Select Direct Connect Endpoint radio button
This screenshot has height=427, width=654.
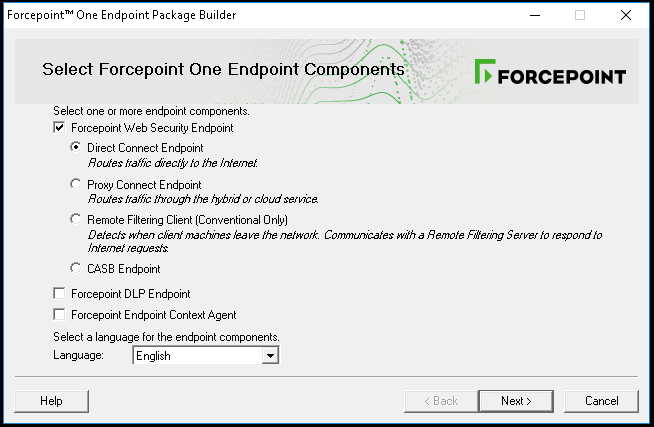click(76, 148)
